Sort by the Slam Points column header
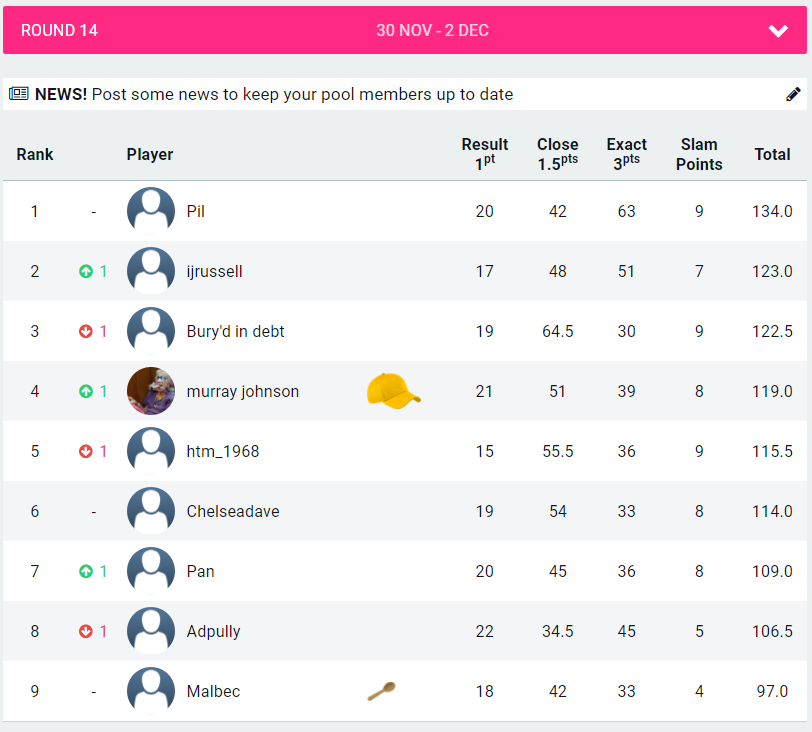Viewport: 812px width, 732px height. [x=699, y=154]
